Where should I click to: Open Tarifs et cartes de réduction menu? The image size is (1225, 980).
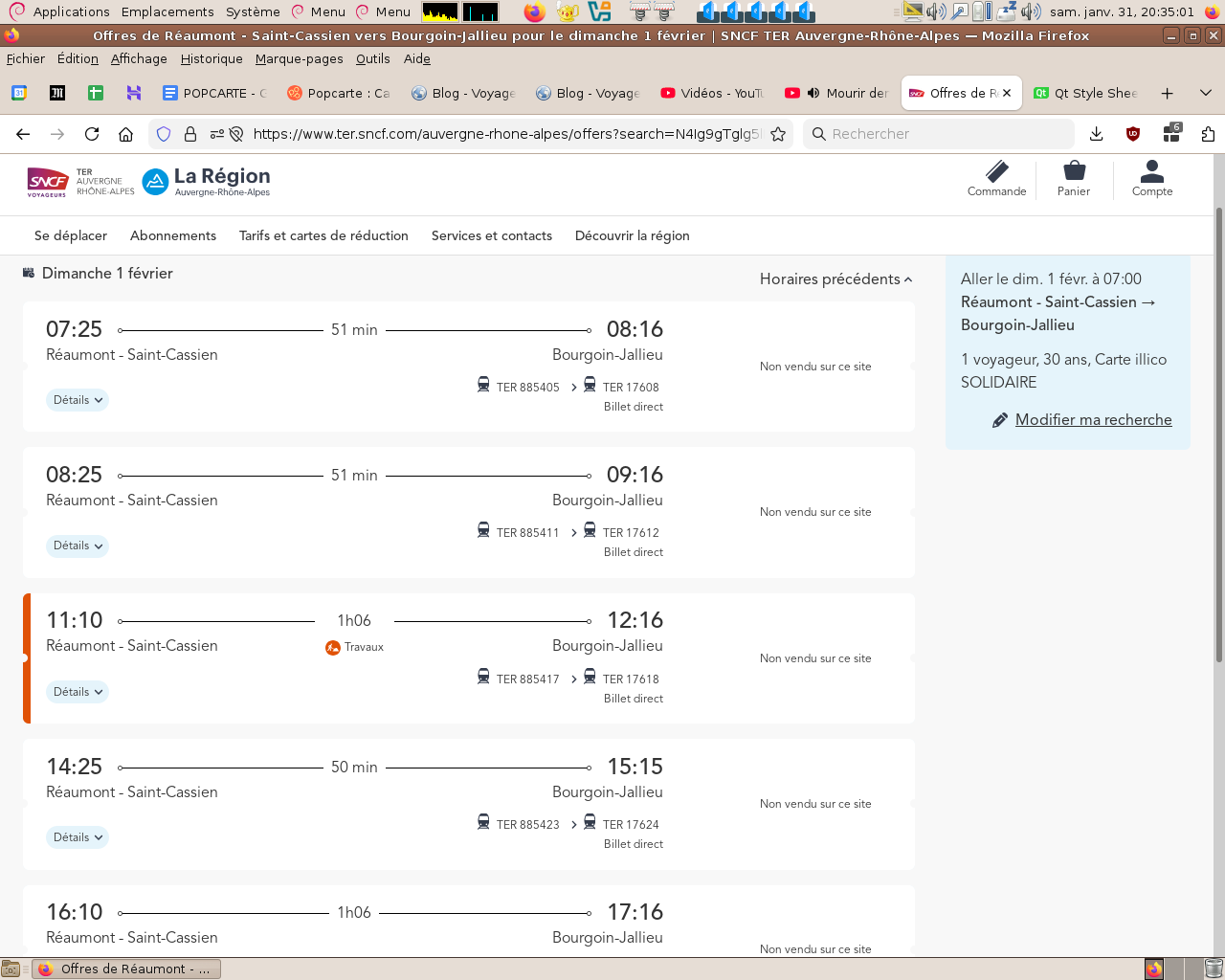(x=323, y=235)
